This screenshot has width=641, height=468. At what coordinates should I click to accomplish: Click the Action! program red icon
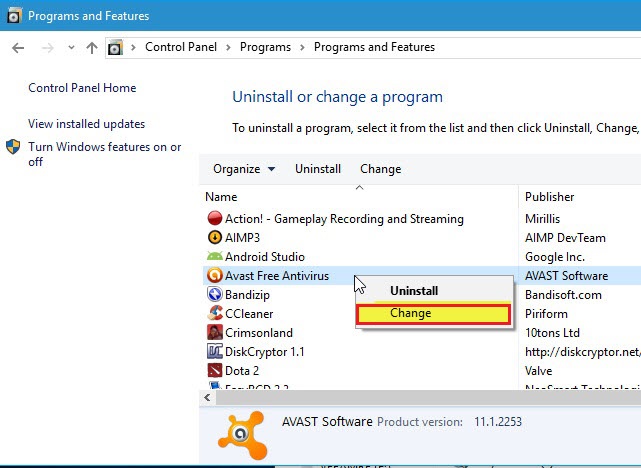point(215,218)
